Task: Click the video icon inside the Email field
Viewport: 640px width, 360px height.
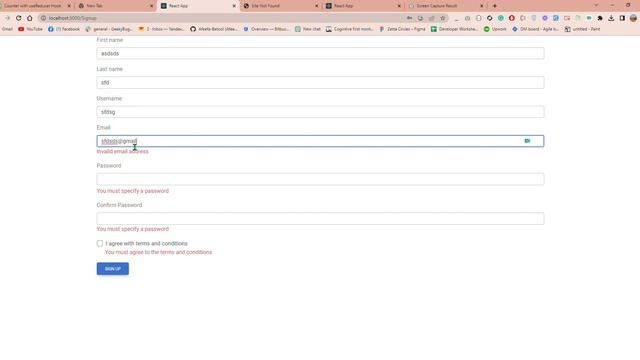Action: click(527, 141)
